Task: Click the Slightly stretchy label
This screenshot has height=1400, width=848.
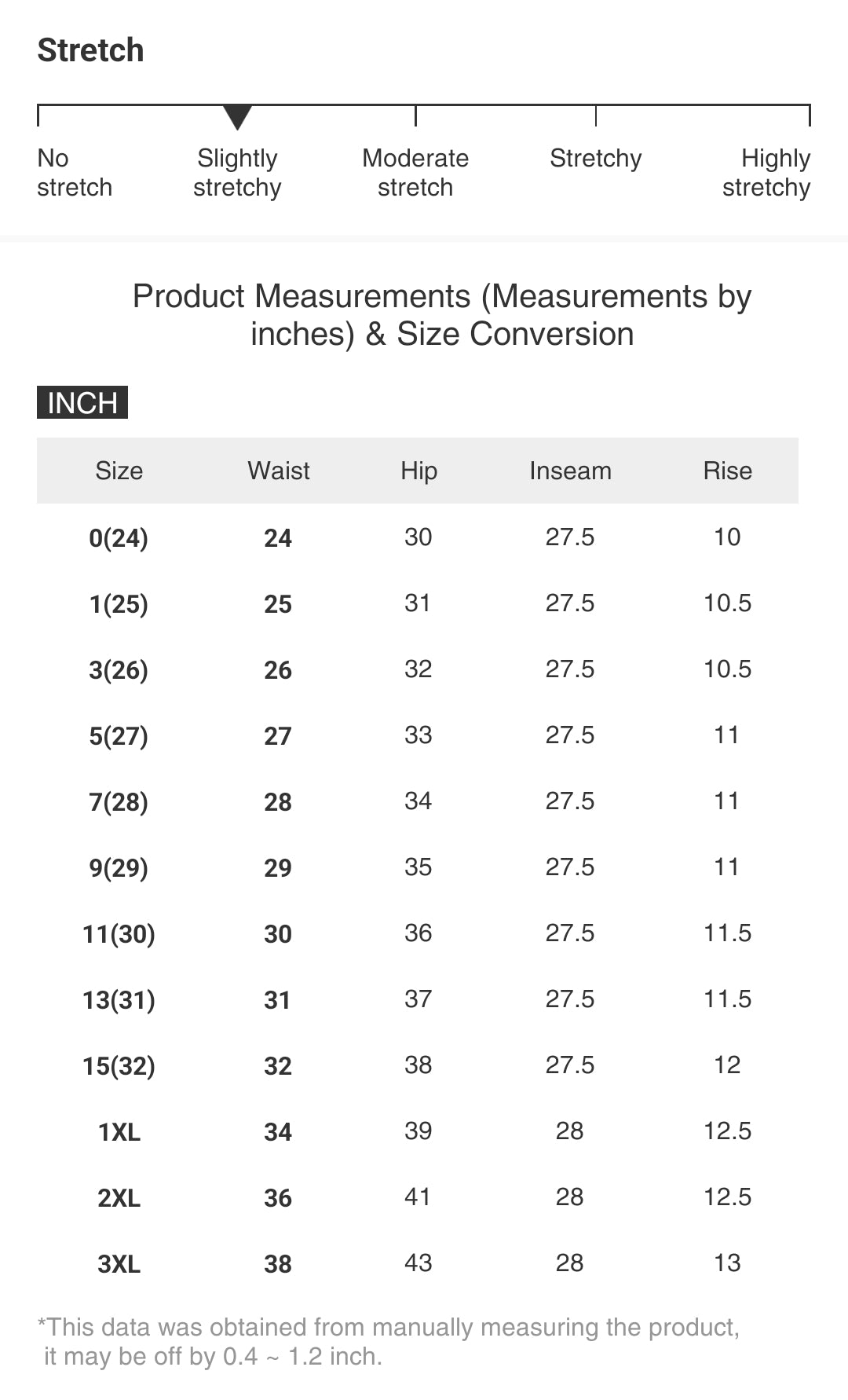Action: pos(237,173)
